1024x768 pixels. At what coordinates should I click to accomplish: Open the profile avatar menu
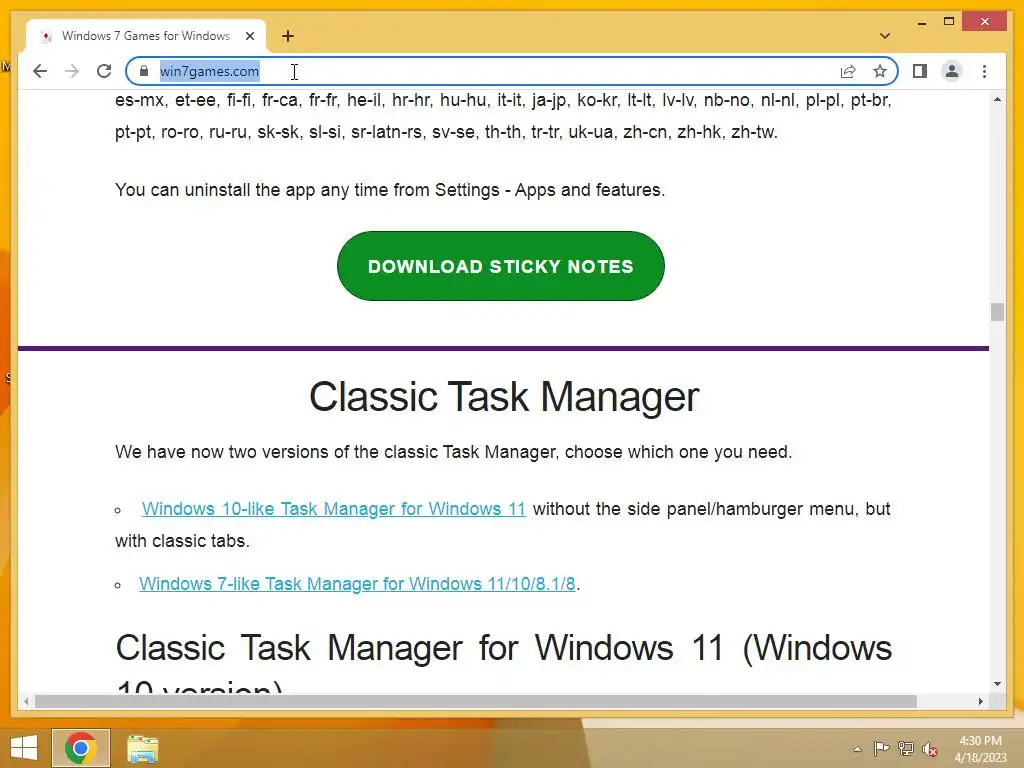point(952,71)
